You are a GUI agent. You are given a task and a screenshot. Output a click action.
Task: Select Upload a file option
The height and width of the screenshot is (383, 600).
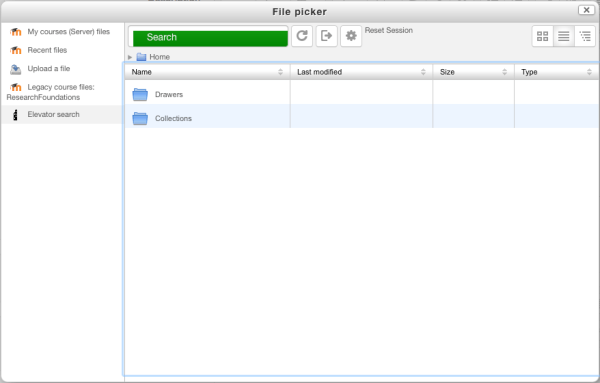(x=62, y=68)
